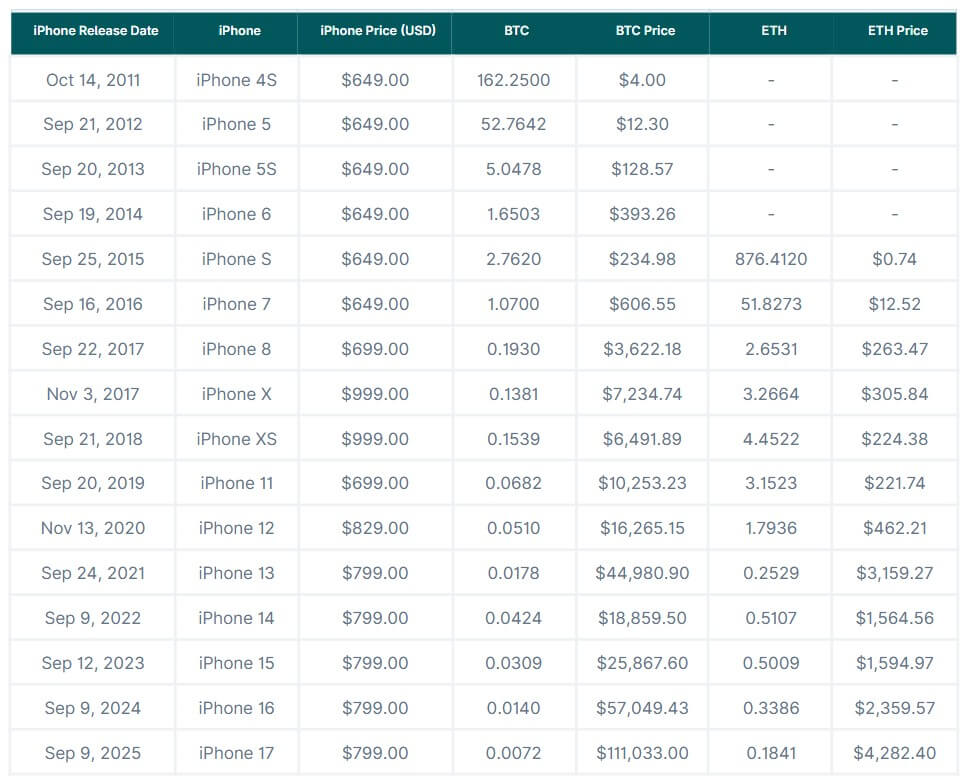This screenshot has height=780, width=964.
Task: Select the $999.00 price for iPhone XS
Action: click(x=377, y=438)
